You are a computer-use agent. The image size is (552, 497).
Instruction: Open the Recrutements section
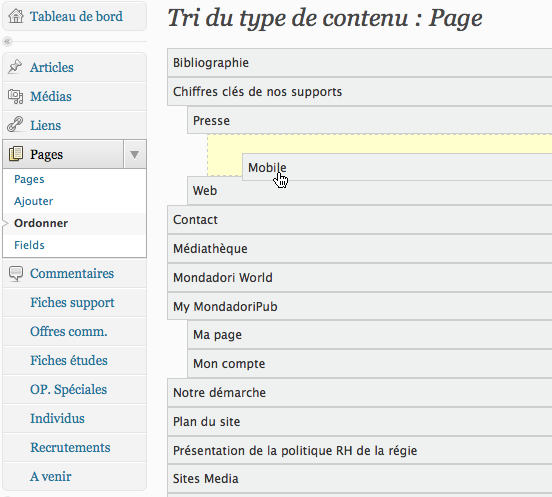(x=70, y=447)
